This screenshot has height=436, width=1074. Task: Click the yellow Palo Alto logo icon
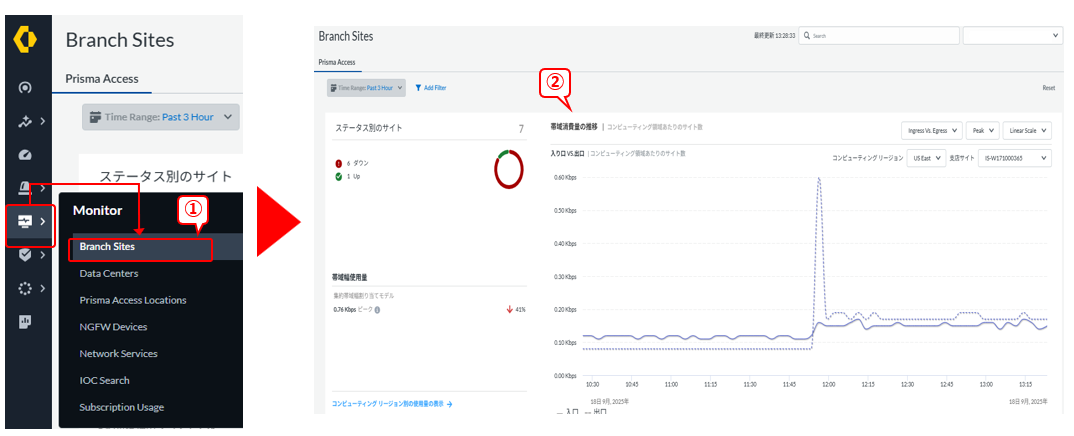(26, 39)
